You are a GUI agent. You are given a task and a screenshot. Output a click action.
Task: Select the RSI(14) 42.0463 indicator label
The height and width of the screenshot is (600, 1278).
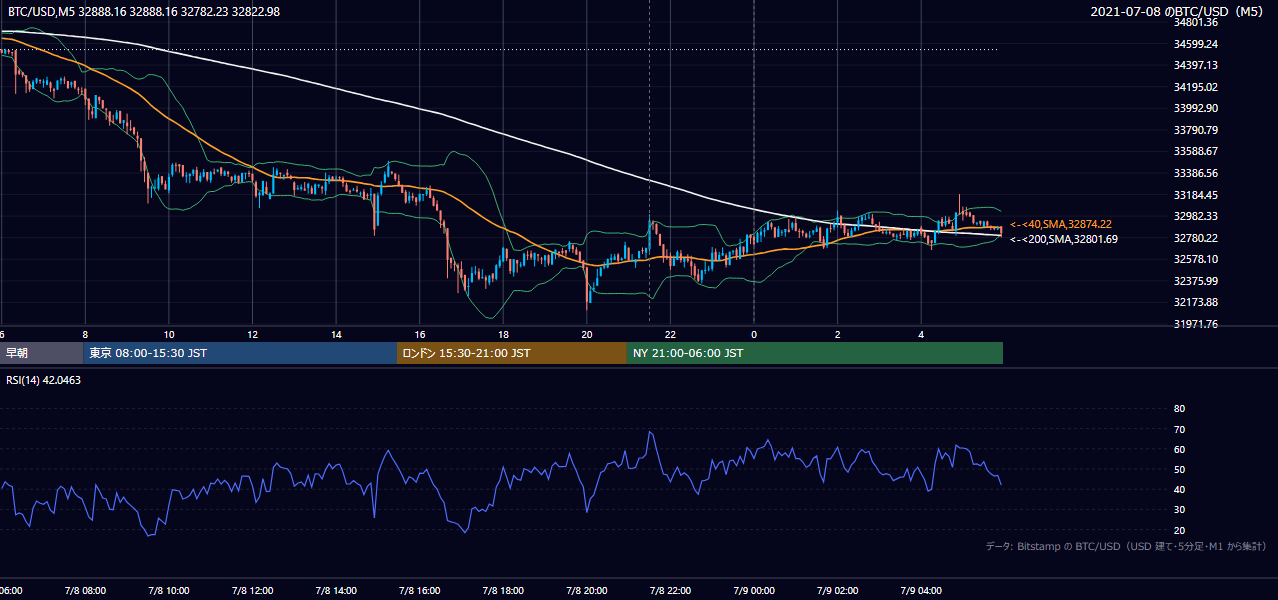[43, 380]
